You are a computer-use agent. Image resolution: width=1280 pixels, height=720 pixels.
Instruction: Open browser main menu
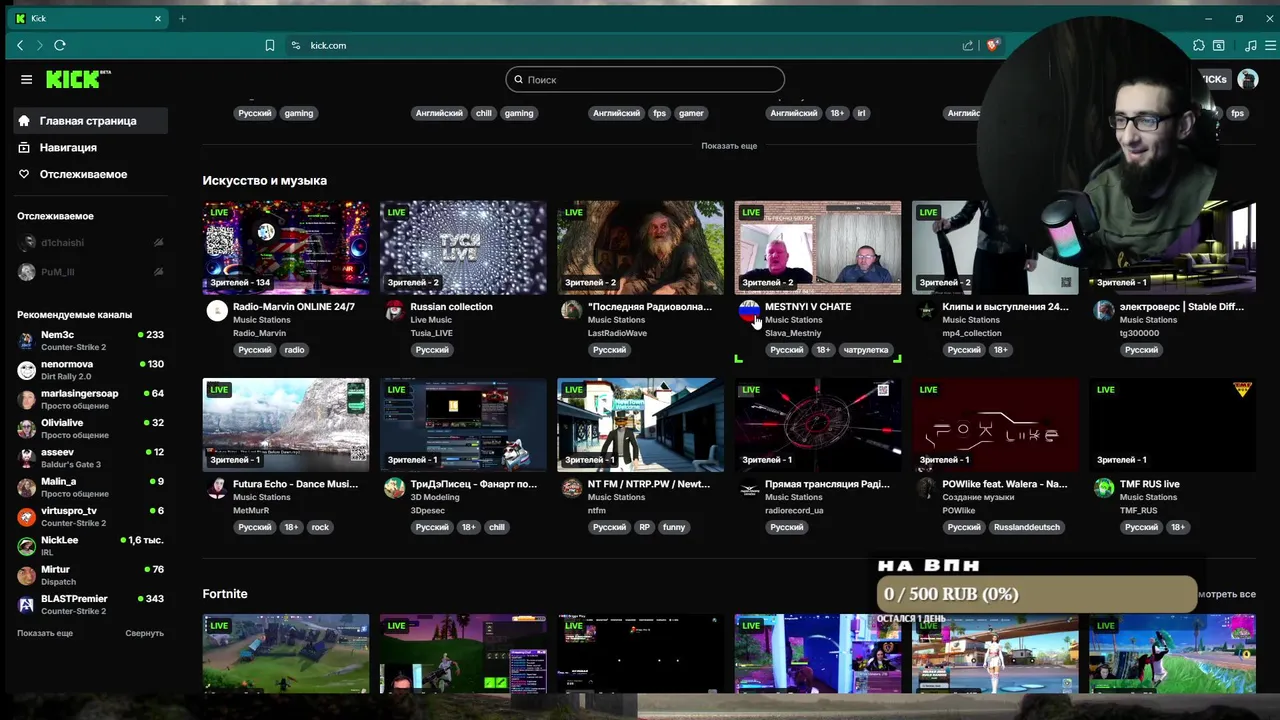[x=1271, y=45]
